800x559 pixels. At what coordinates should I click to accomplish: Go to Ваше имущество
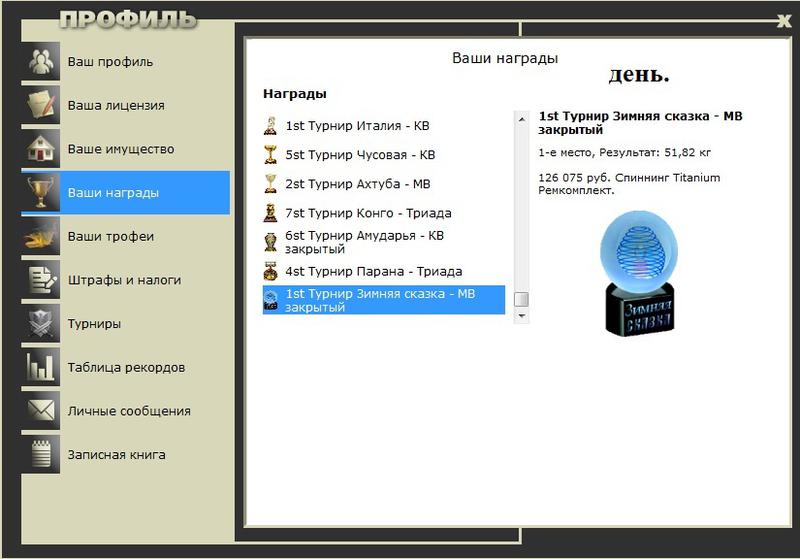coord(126,149)
